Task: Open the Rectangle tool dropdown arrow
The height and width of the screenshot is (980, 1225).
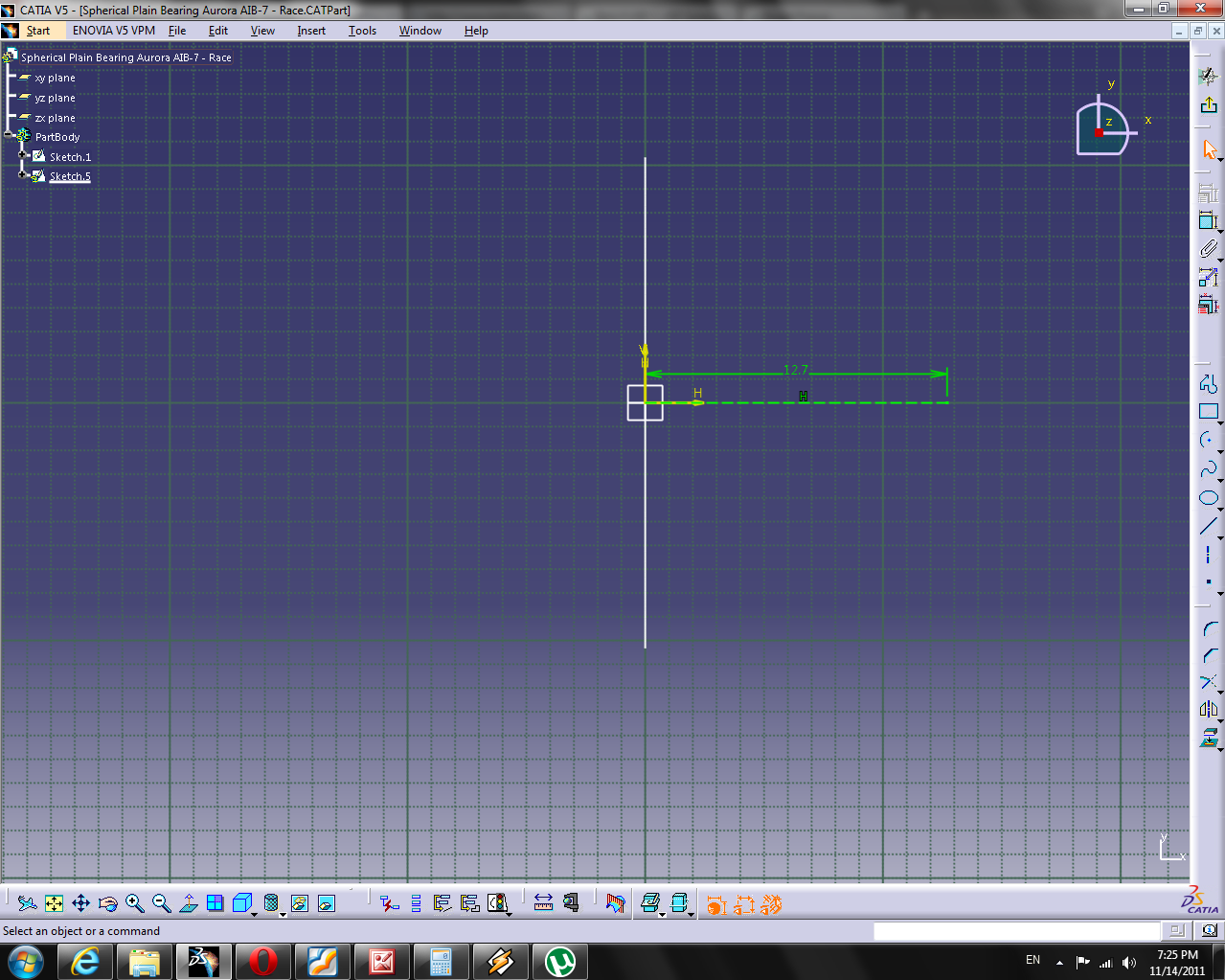Action: tap(1220, 422)
